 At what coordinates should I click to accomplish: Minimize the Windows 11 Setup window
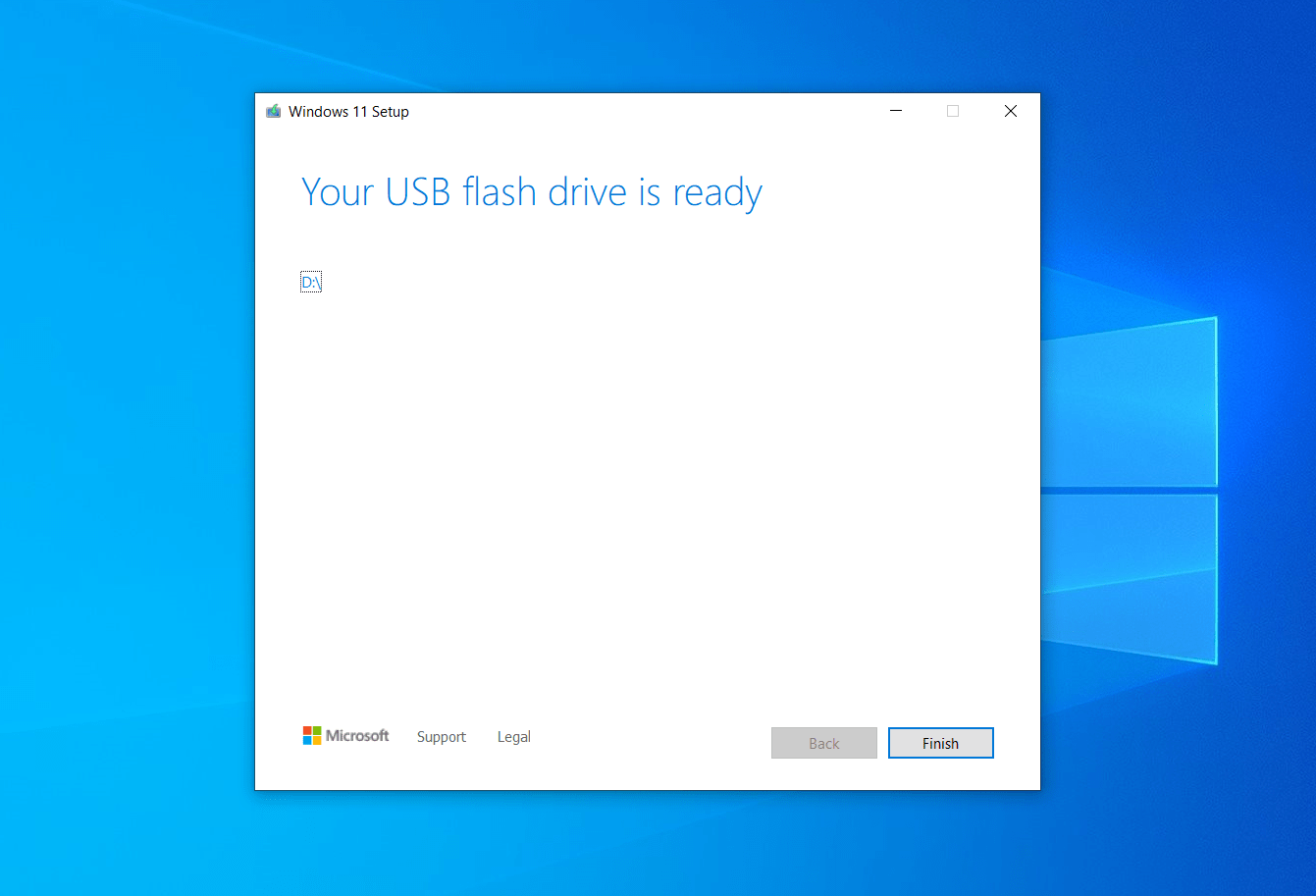[896, 111]
